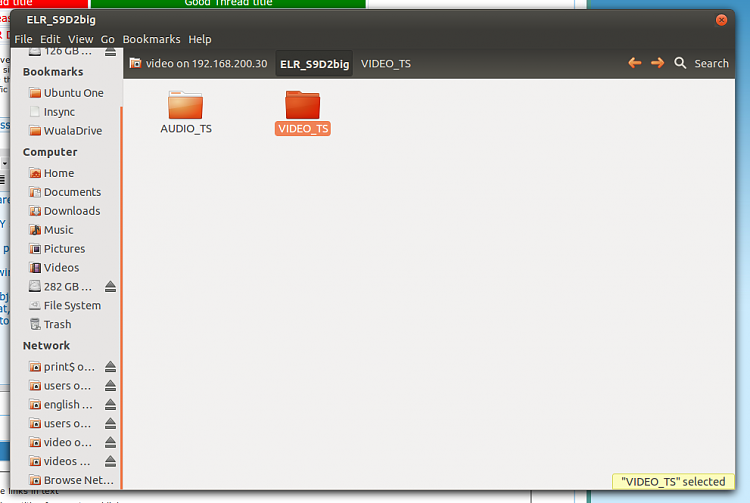This screenshot has height=503, width=750.
Task: Click the Ubuntu One folder icon
Action: pos(35,93)
